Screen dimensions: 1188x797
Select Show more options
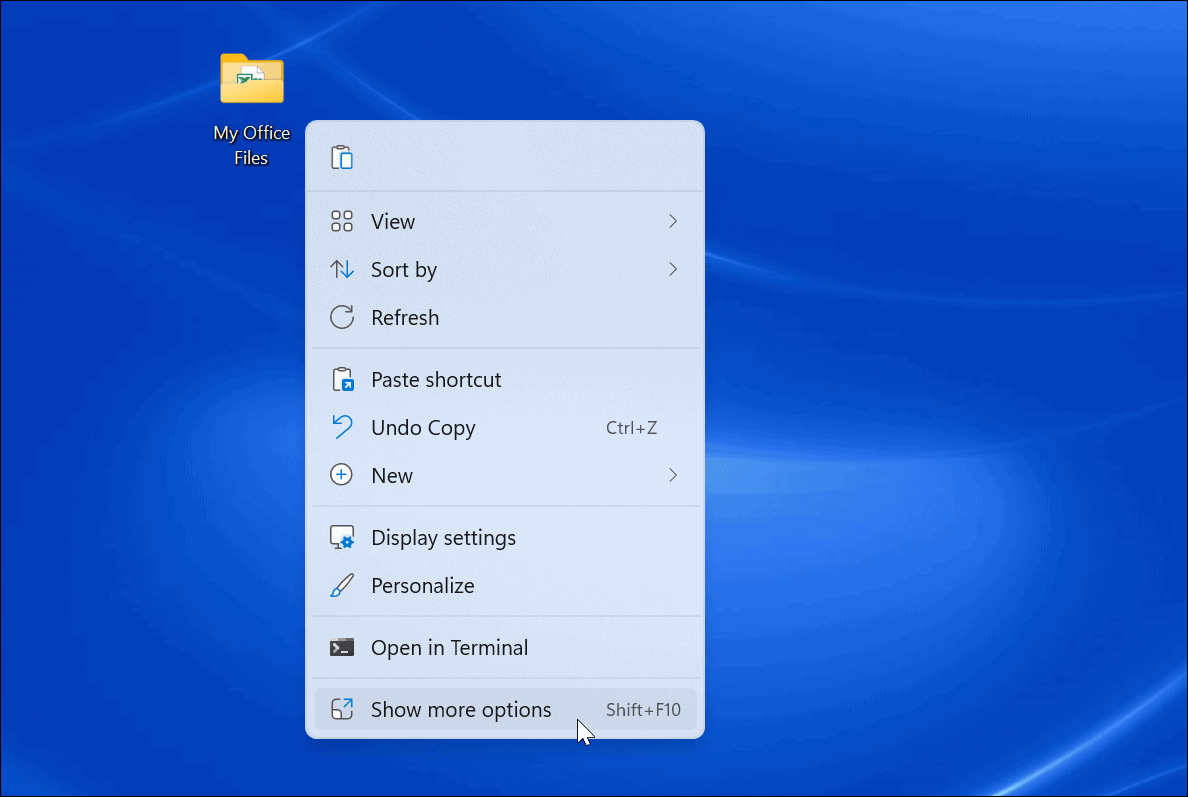461,708
